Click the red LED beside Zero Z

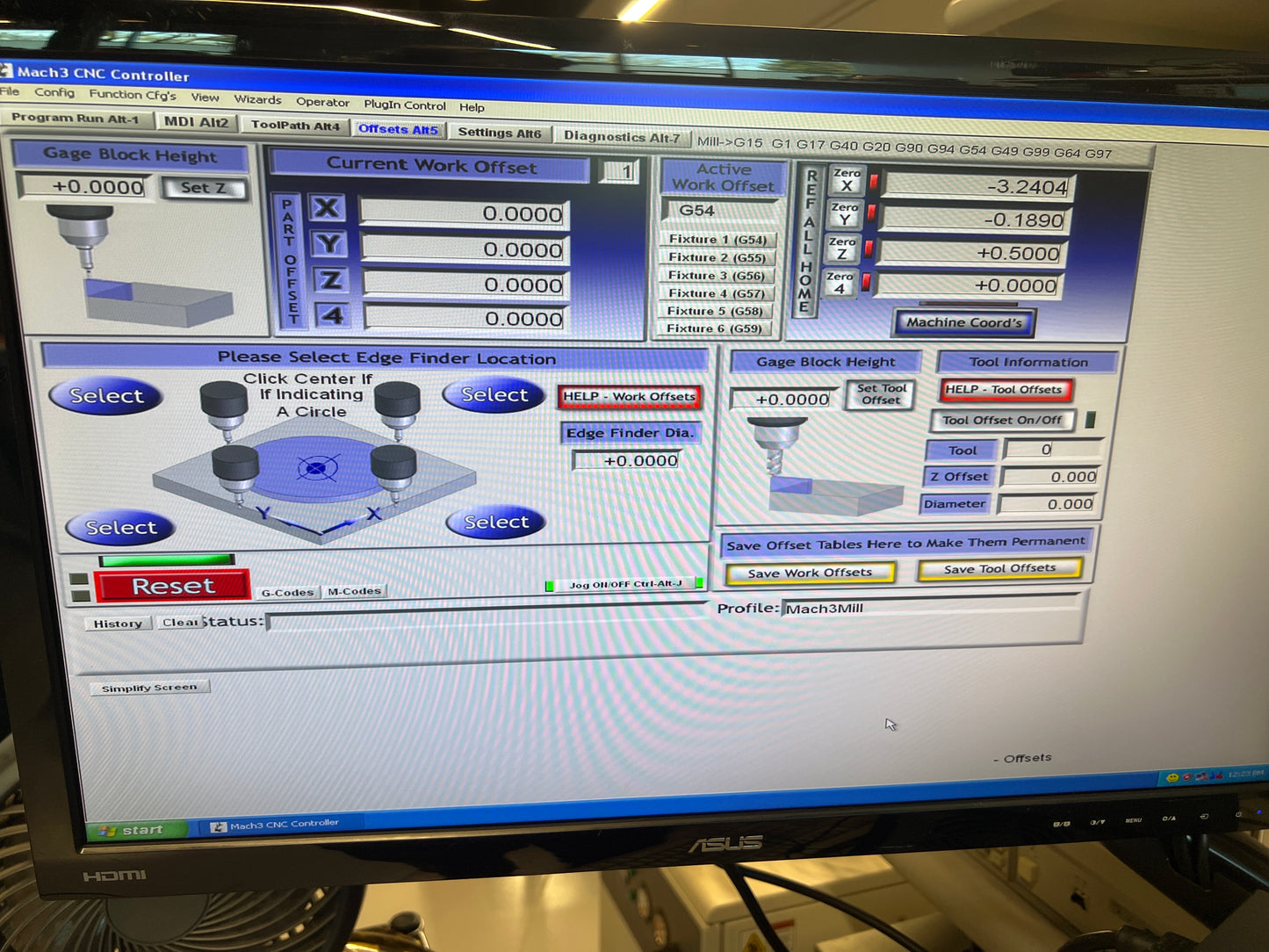[x=869, y=249]
